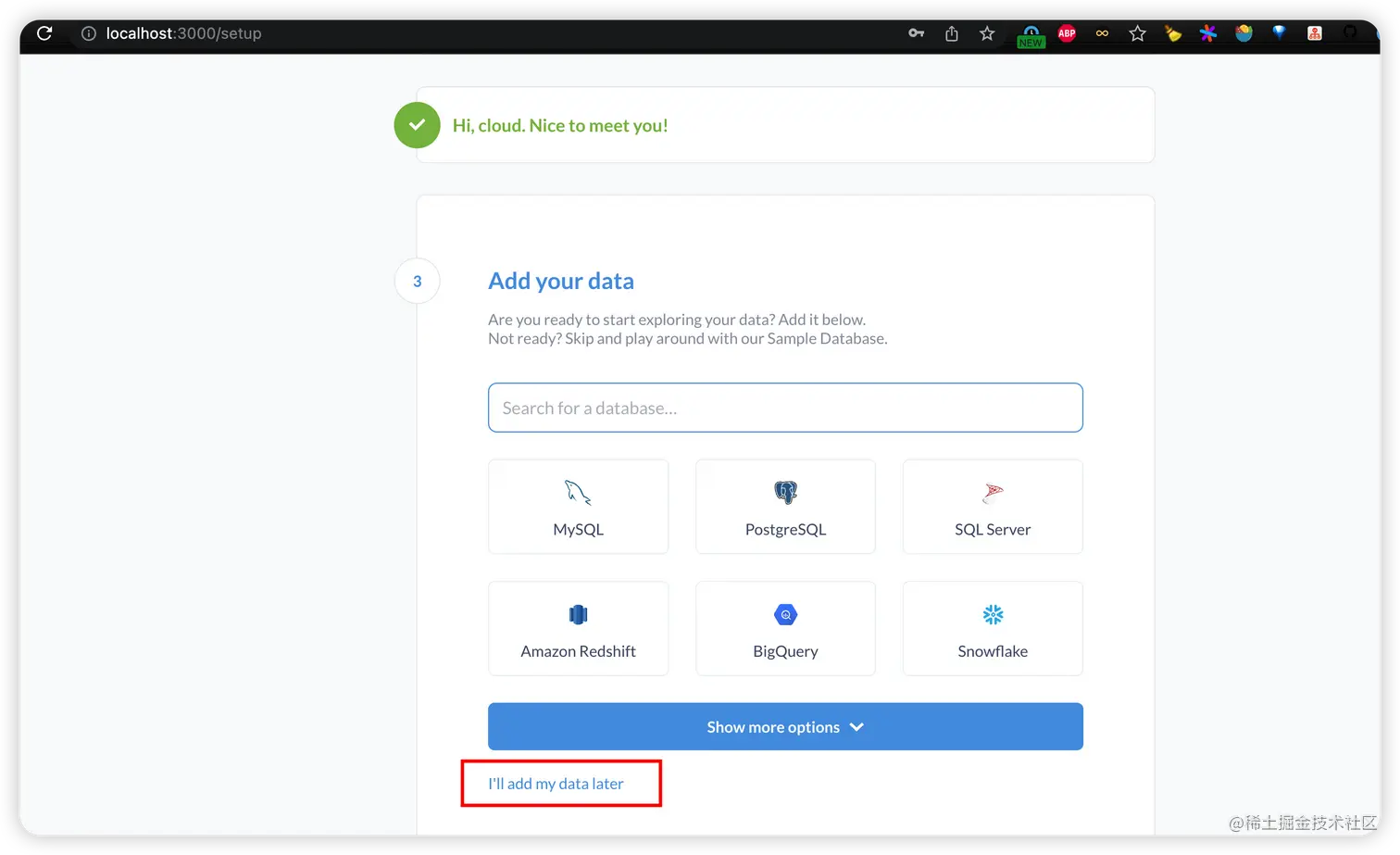1400x855 pixels.
Task: Open the saved passwords key icon
Action: pyautogui.click(x=916, y=33)
